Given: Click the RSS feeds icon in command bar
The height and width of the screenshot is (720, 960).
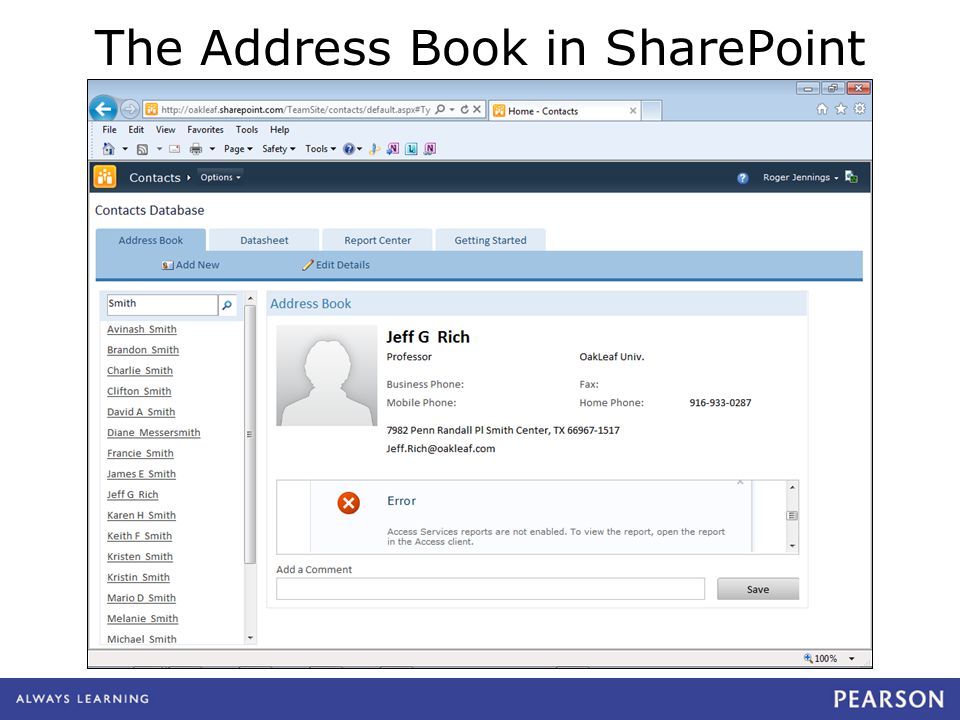Looking at the screenshot, I should [x=142, y=149].
